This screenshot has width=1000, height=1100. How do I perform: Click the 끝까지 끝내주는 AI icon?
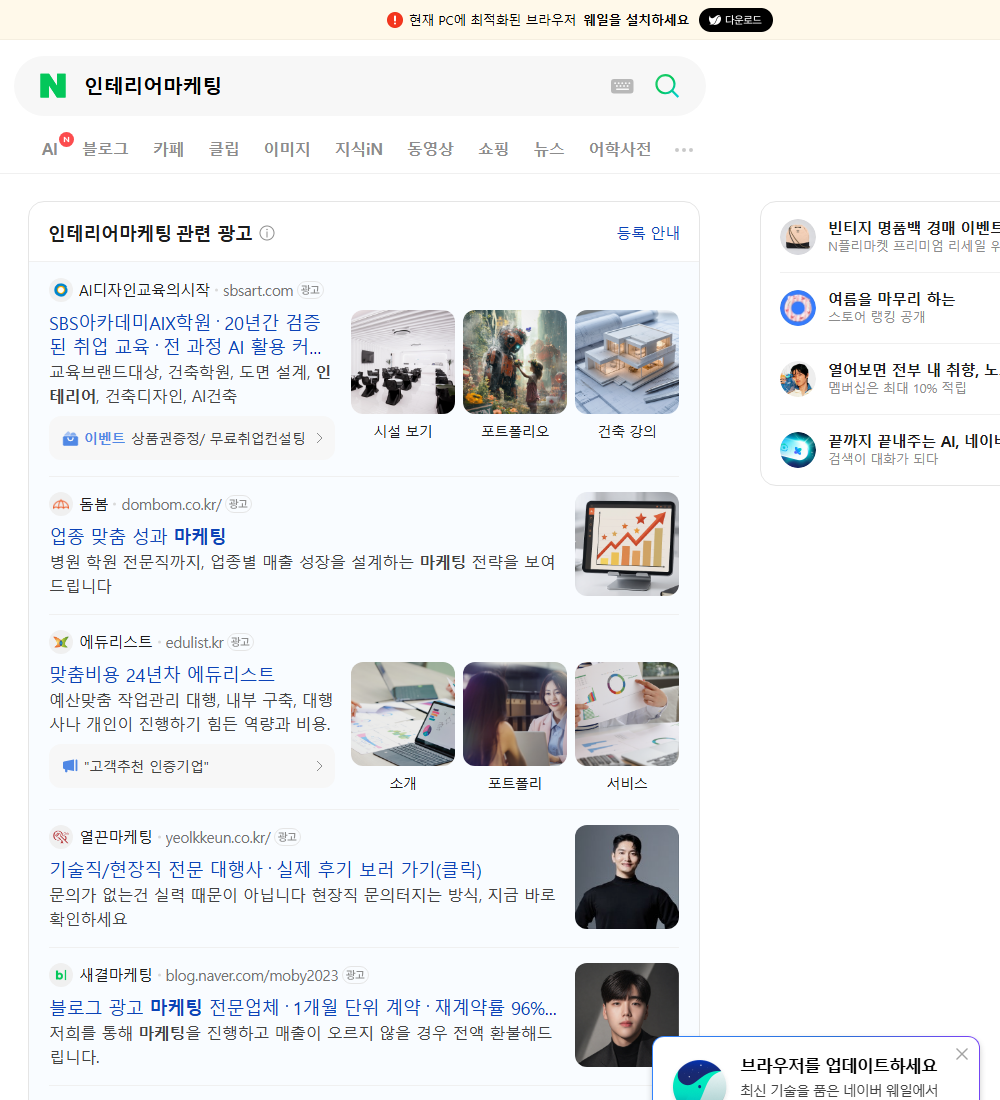click(x=798, y=449)
